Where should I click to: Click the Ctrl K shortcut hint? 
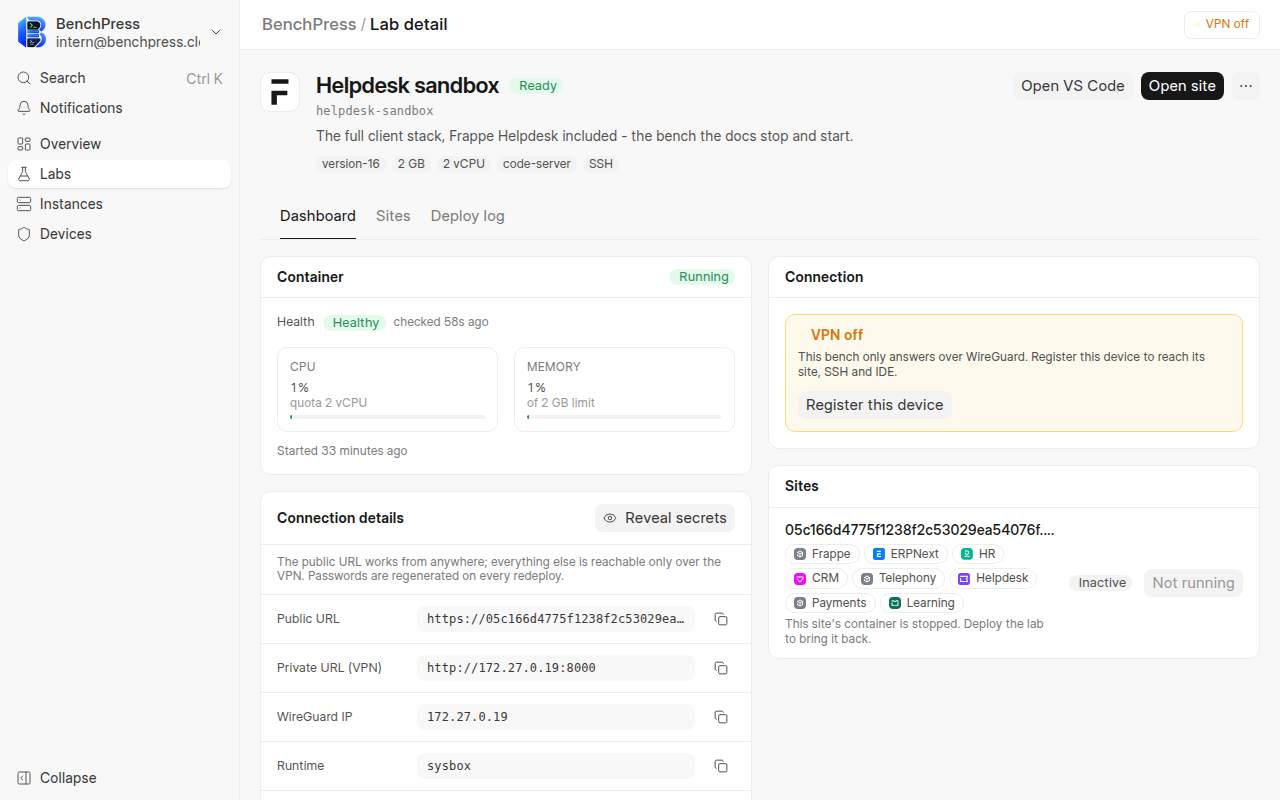tap(204, 78)
